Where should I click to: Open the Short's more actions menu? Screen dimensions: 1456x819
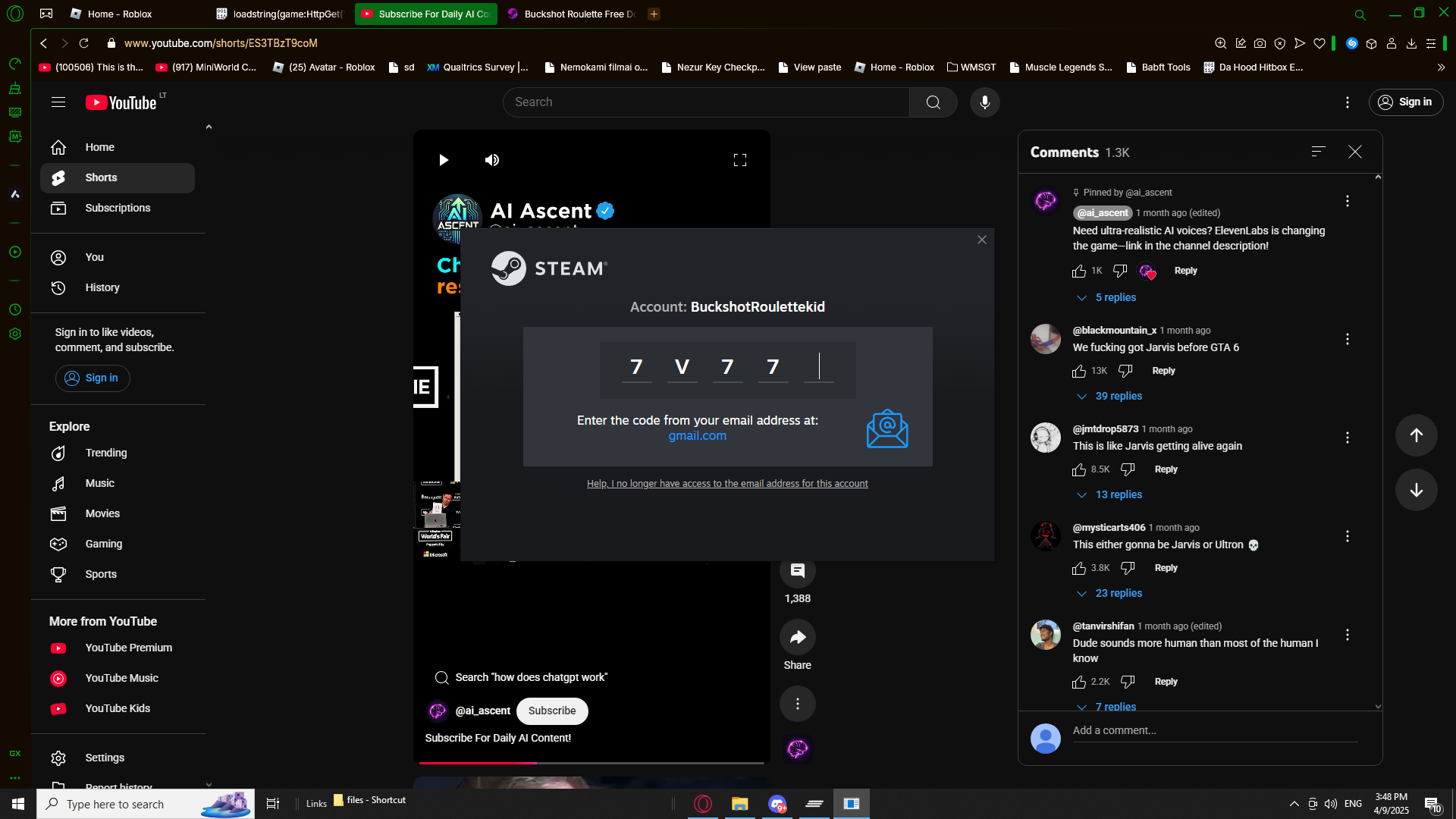click(798, 704)
